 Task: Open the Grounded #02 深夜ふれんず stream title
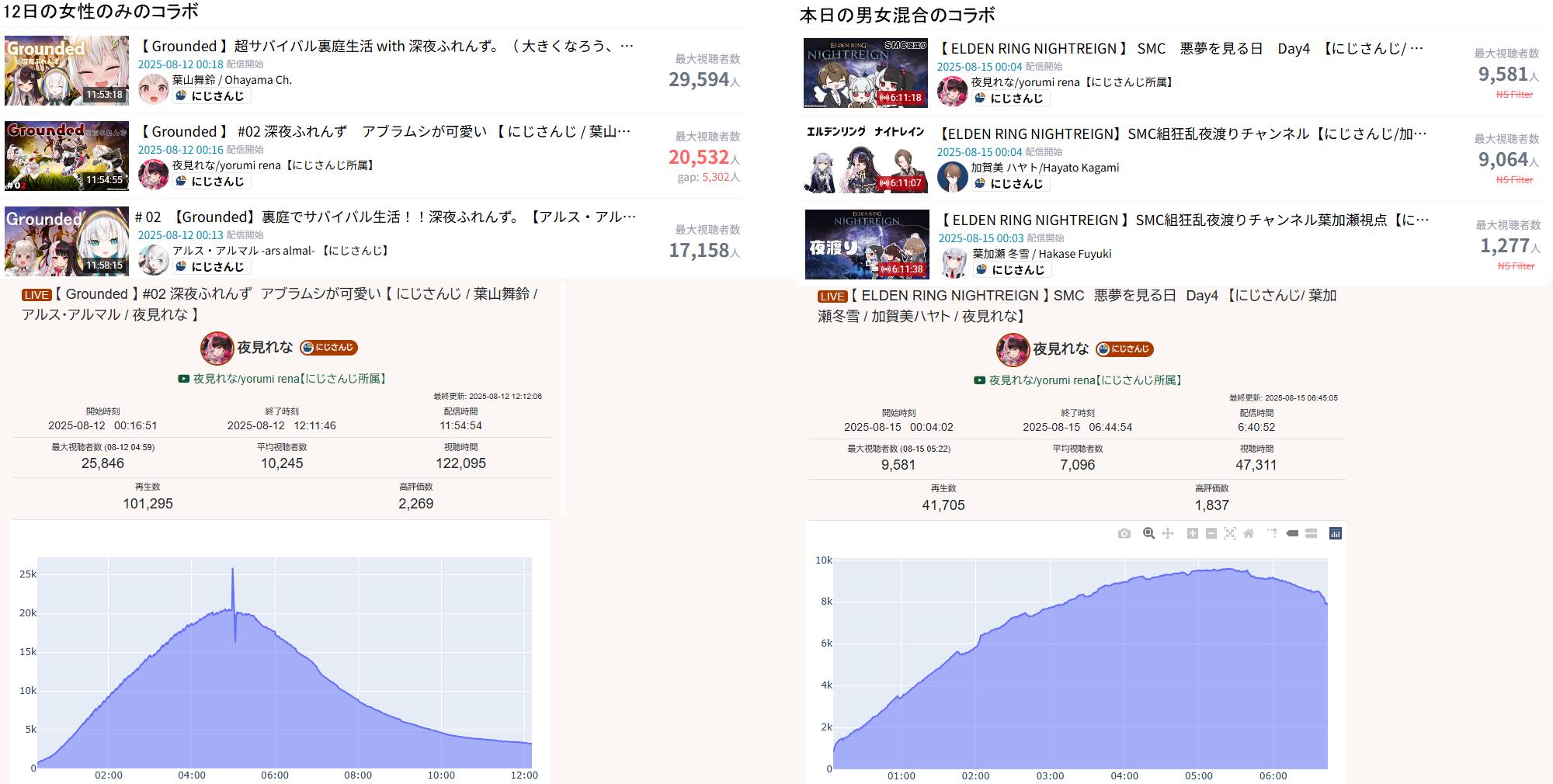[384, 132]
